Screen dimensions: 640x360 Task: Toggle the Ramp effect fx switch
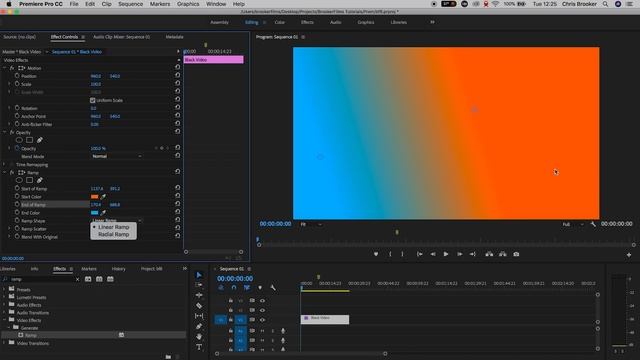(x=12, y=173)
